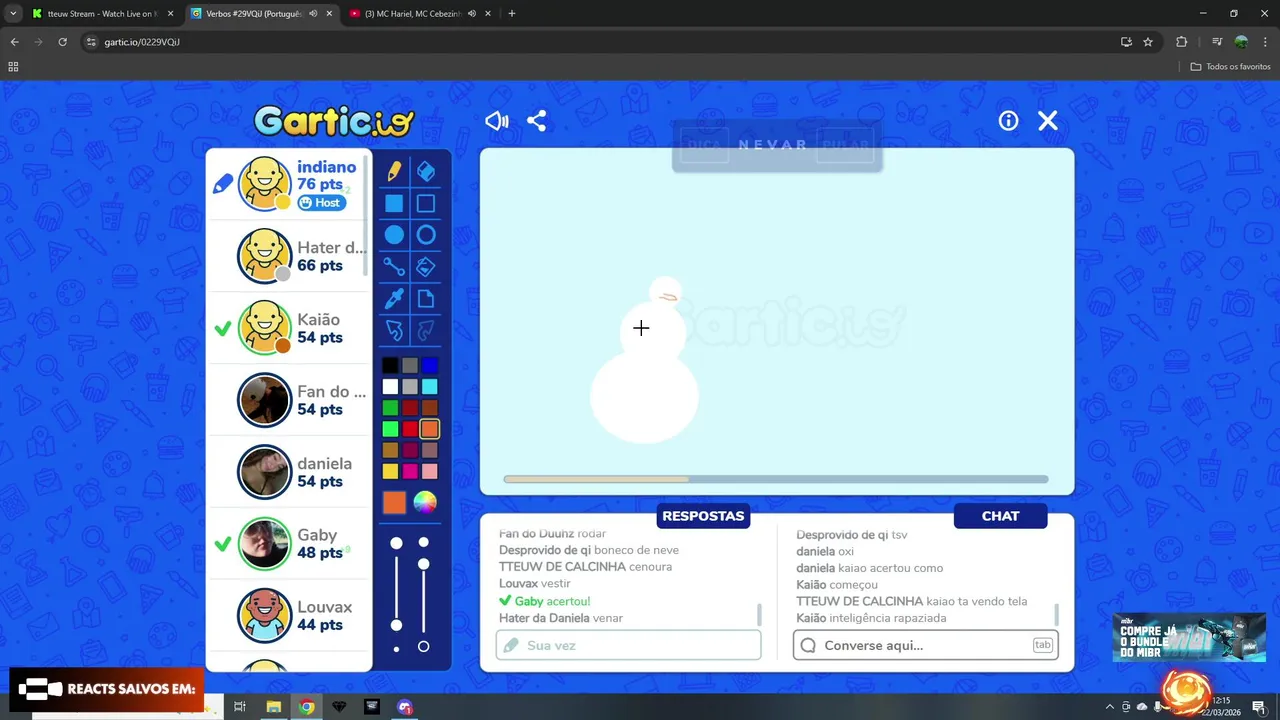Focus the 'Converse aqui...' chat field
Screen dimensions: 1280x720
[926, 645]
